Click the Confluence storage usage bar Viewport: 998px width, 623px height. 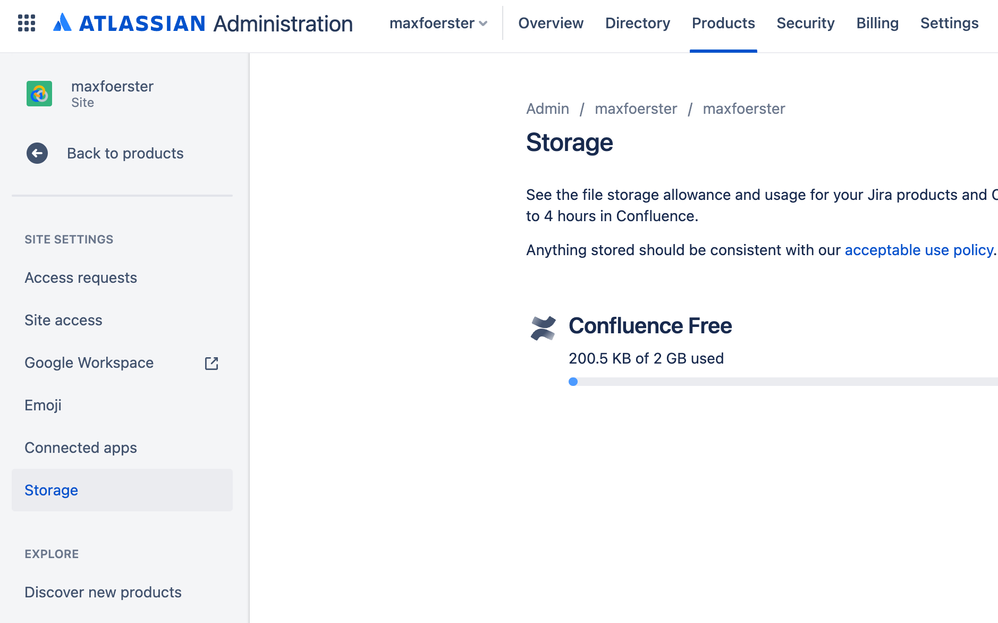click(783, 382)
